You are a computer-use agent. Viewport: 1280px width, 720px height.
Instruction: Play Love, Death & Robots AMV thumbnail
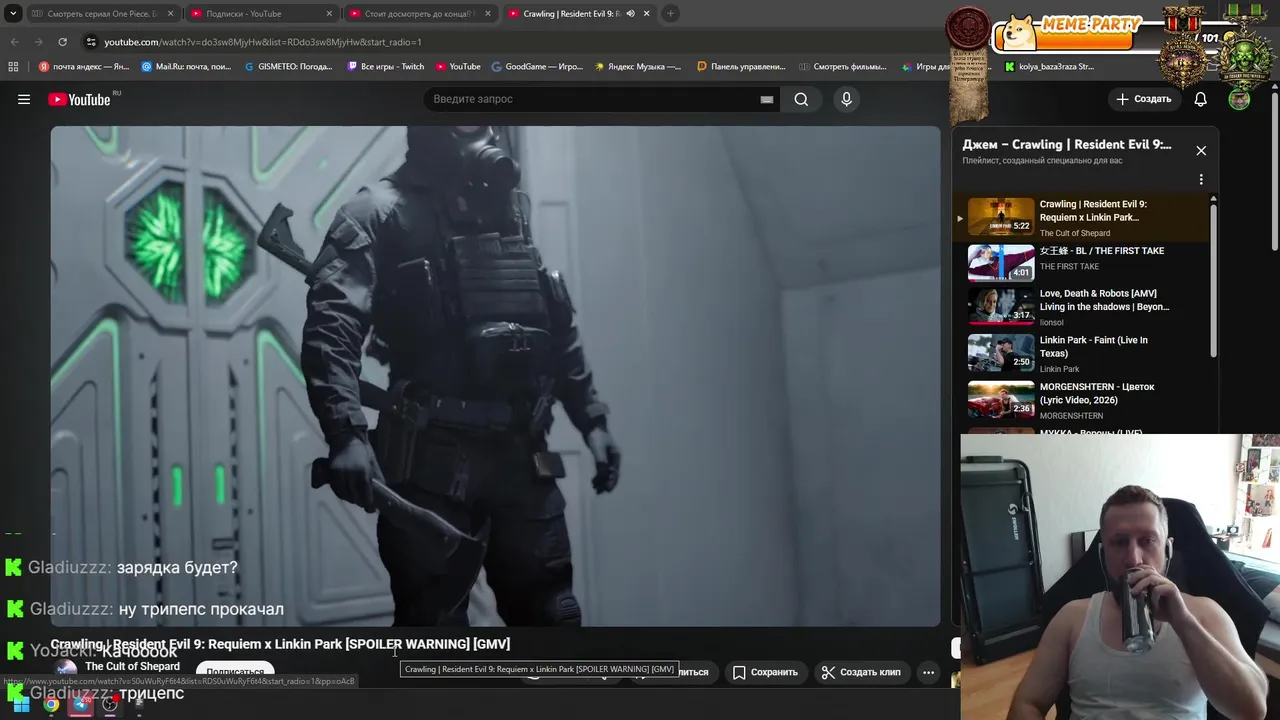pyautogui.click(x=1001, y=305)
